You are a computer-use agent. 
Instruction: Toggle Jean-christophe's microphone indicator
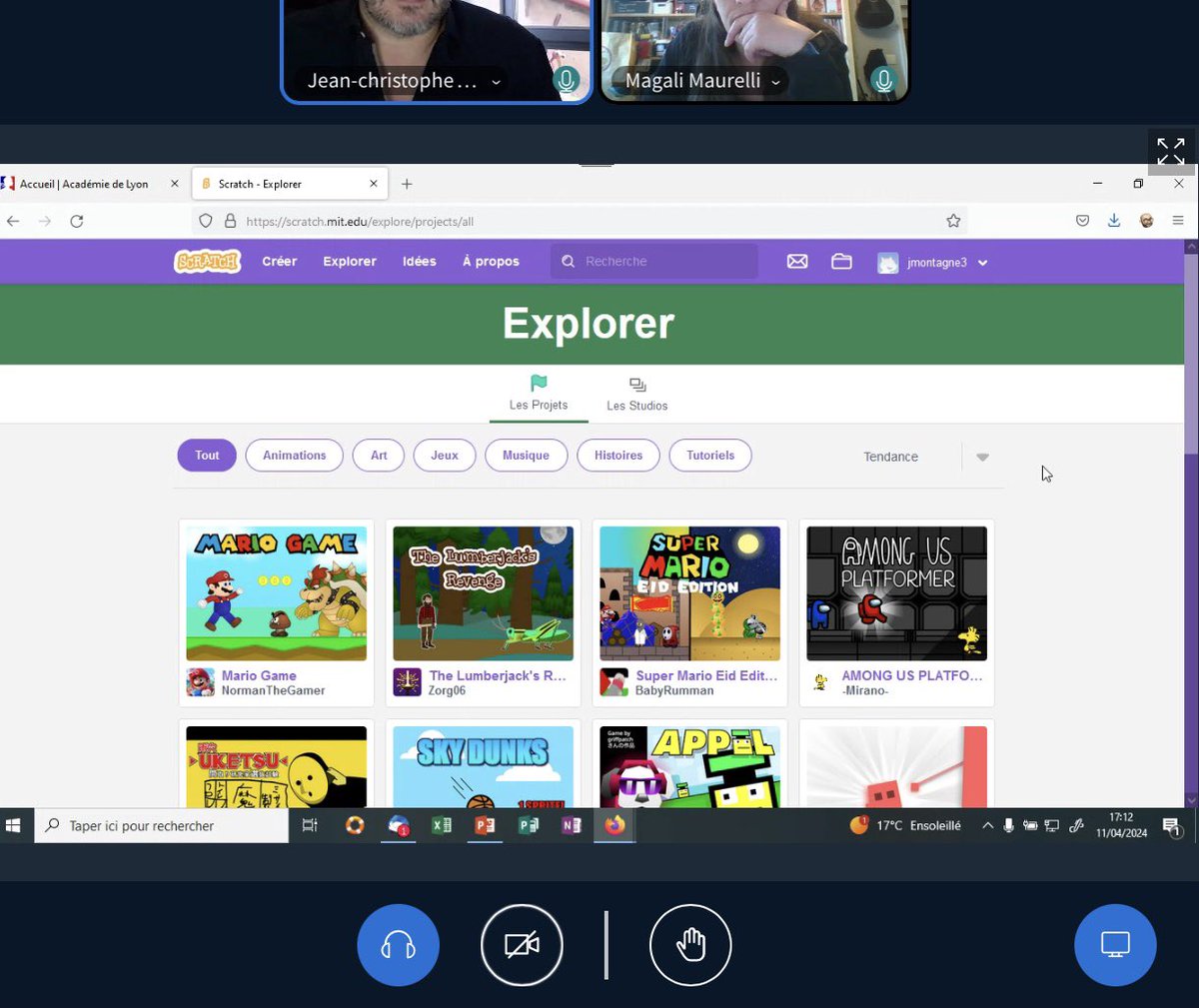(x=567, y=80)
